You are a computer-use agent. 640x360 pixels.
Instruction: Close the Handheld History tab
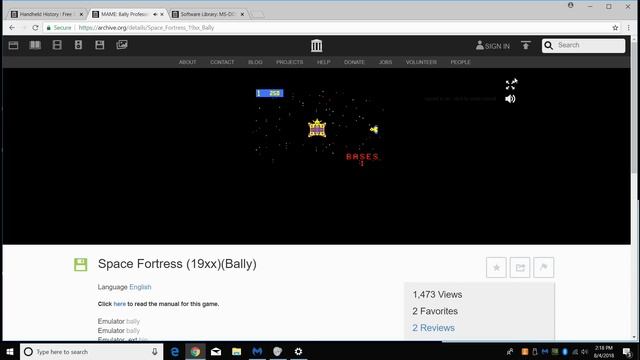[81, 14]
